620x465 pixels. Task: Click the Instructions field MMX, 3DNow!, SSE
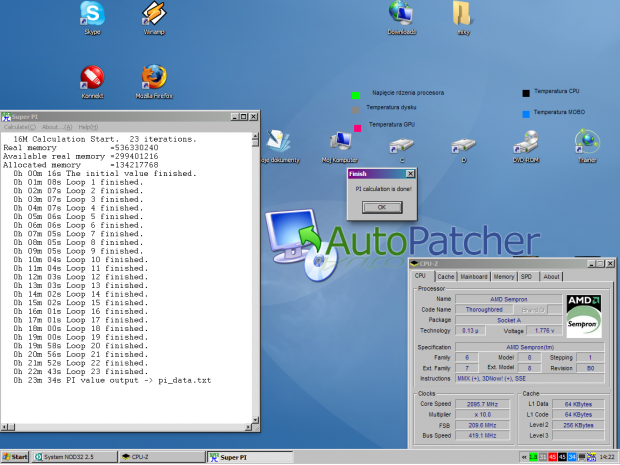(530, 378)
